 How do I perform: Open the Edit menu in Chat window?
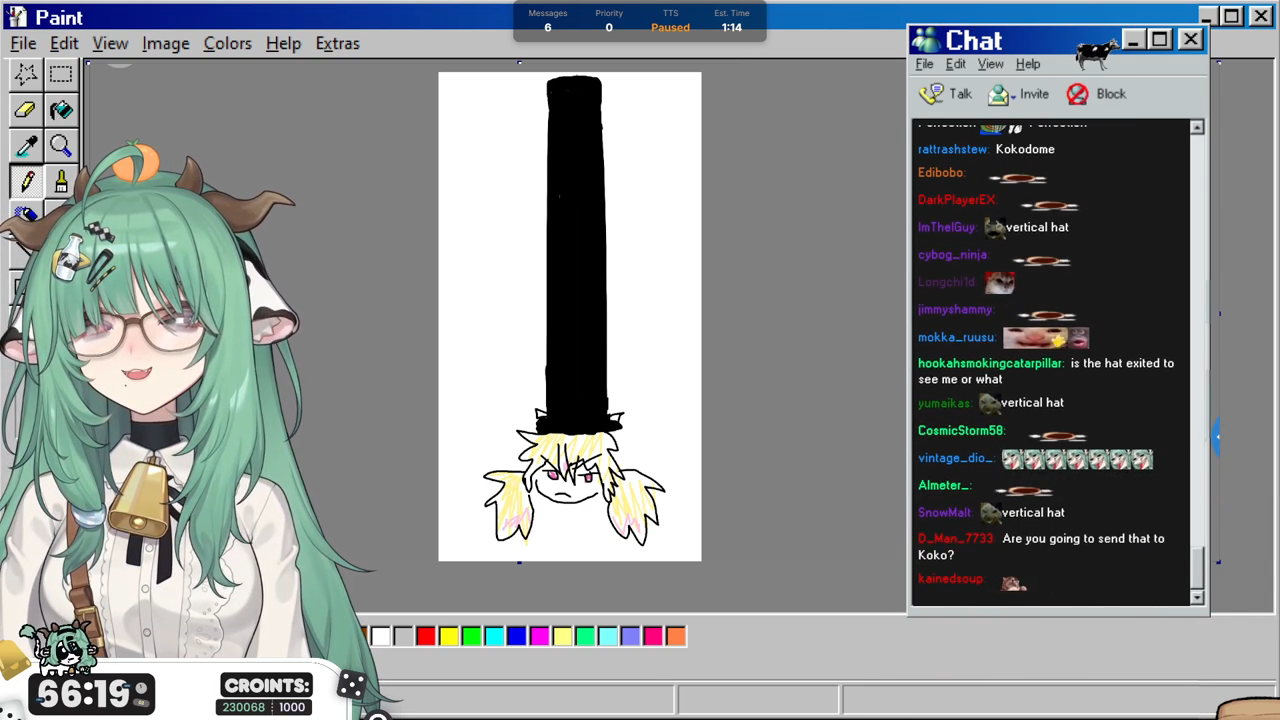coord(956,64)
